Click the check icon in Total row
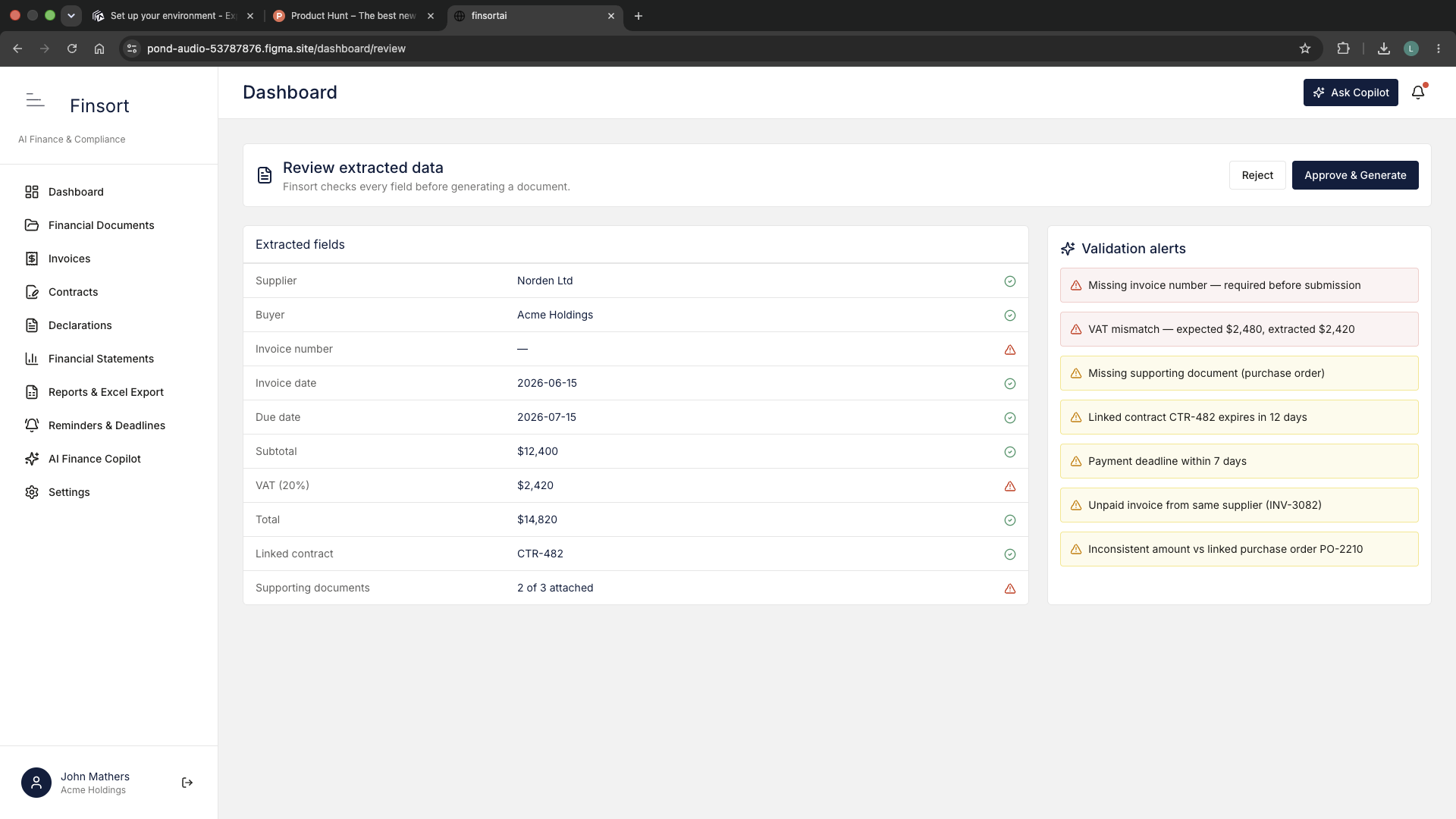This screenshot has width=1456, height=819. [x=1010, y=520]
